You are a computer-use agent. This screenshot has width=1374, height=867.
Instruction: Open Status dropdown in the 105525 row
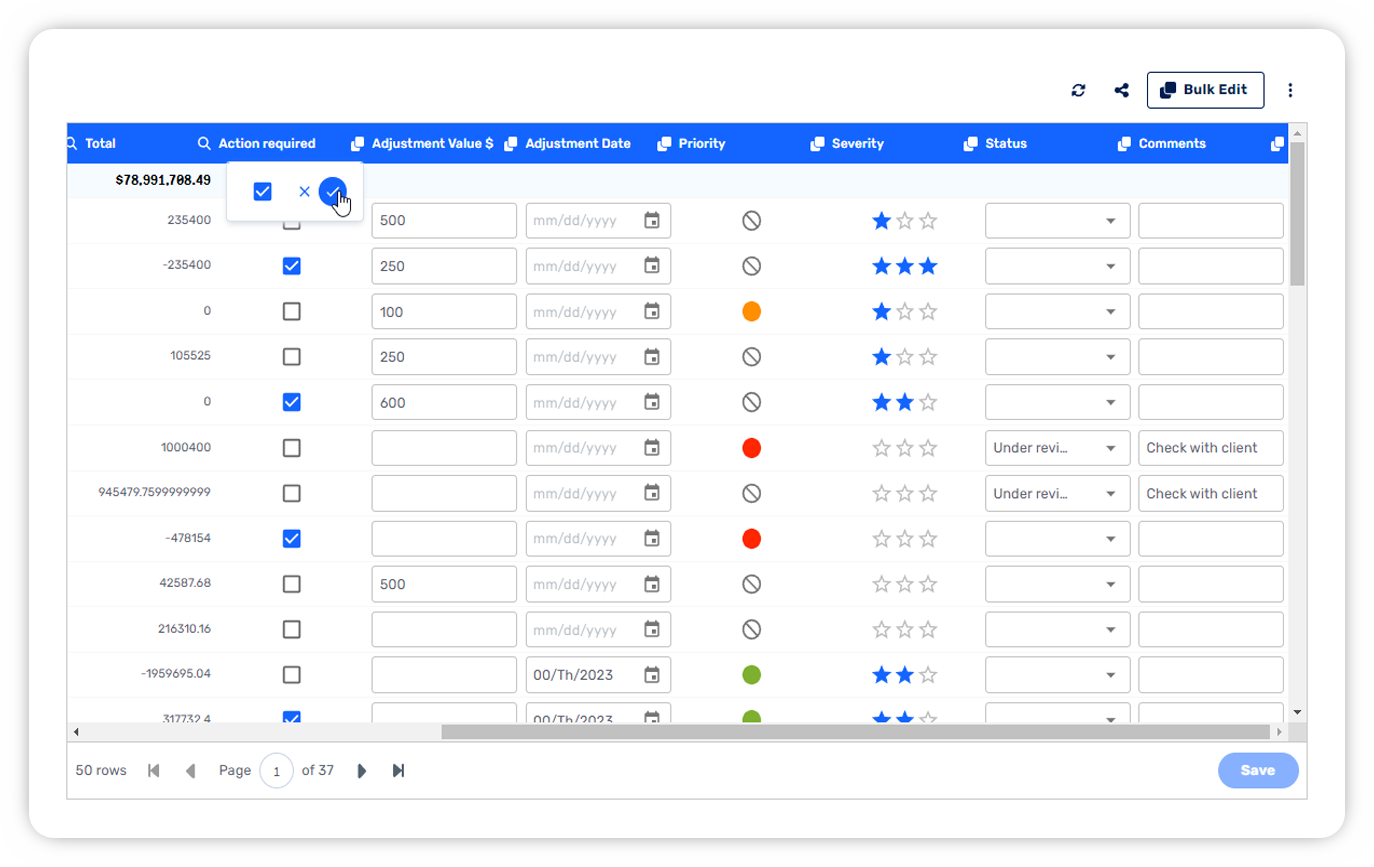click(1057, 357)
